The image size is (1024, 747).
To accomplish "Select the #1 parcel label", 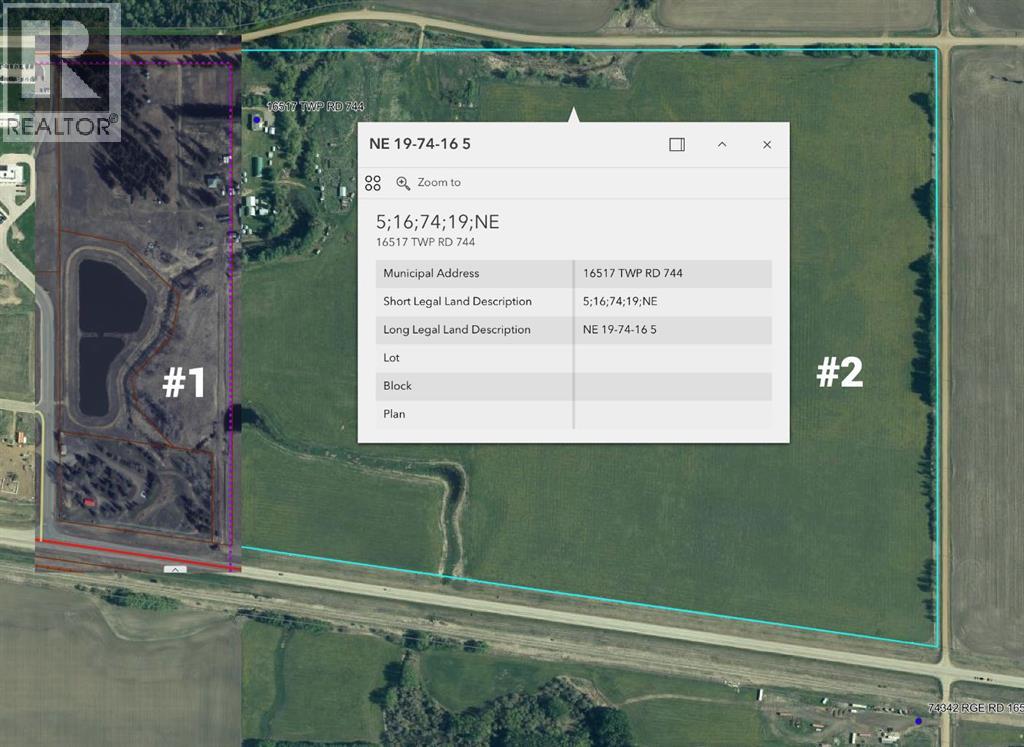I will point(184,382).
